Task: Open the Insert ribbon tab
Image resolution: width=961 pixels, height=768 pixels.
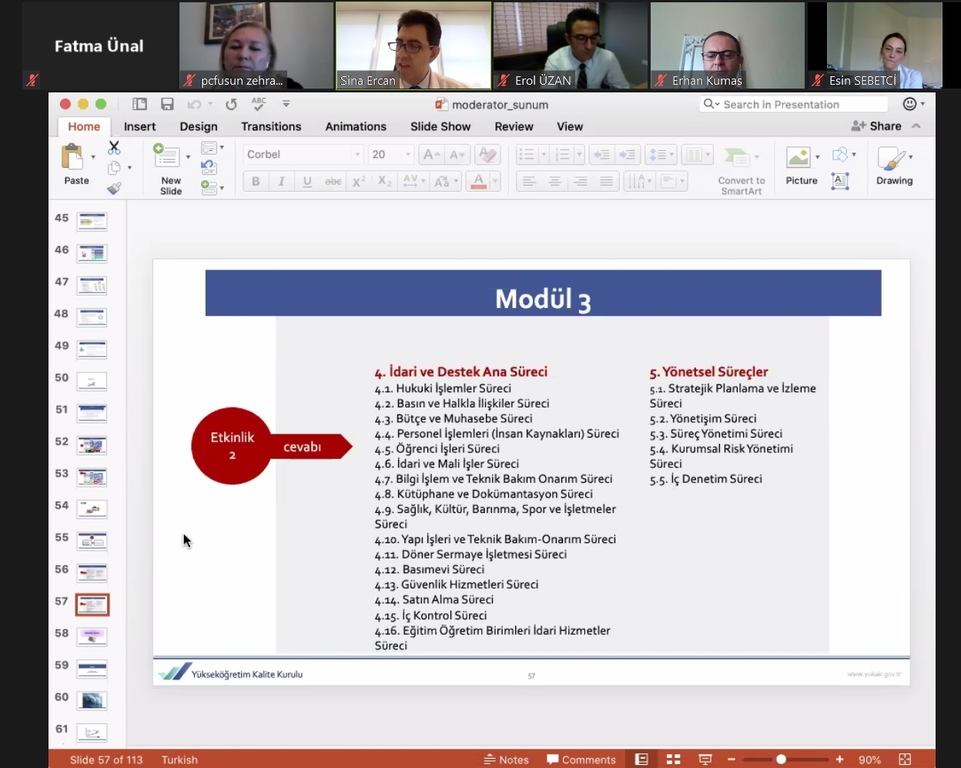Action: [139, 127]
